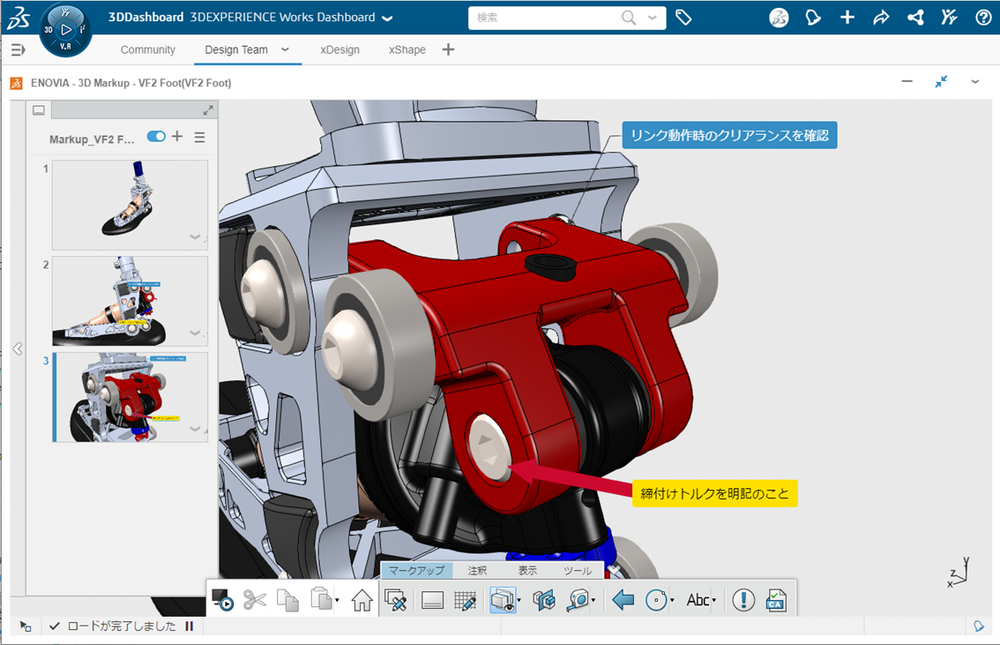1000x645 pixels.
Task: Open the markup list menu
Action: pos(200,137)
